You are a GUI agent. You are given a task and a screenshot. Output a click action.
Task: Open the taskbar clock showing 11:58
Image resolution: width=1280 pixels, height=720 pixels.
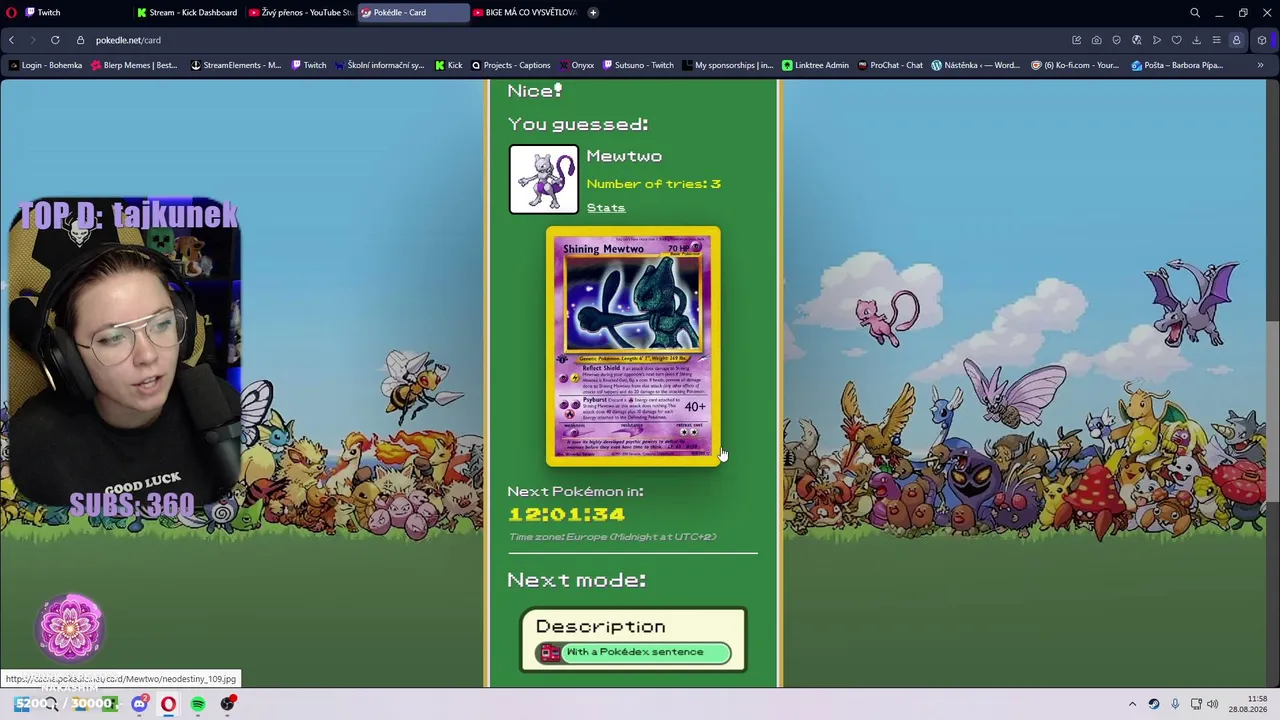tap(1248, 704)
